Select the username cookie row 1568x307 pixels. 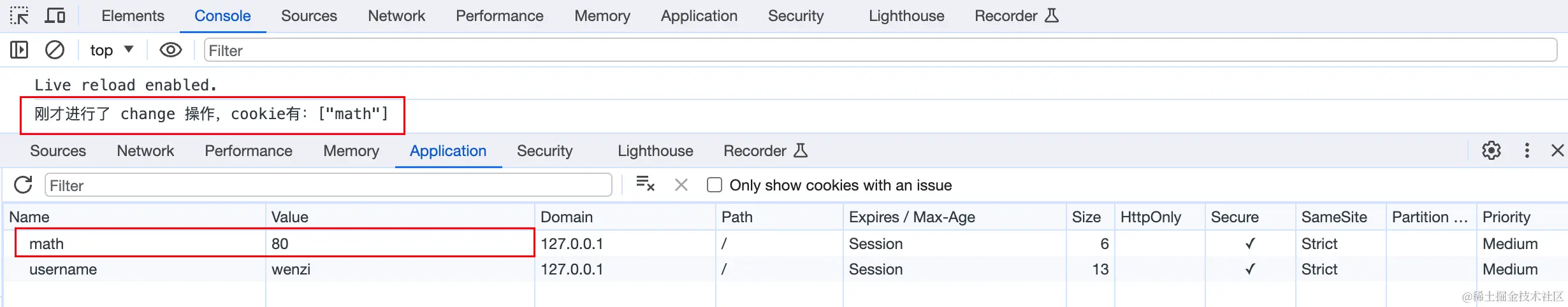click(x=63, y=269)
